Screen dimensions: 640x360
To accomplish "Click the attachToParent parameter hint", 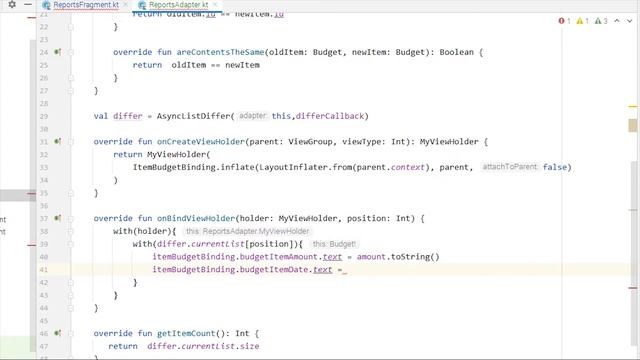I will [509, 167].
